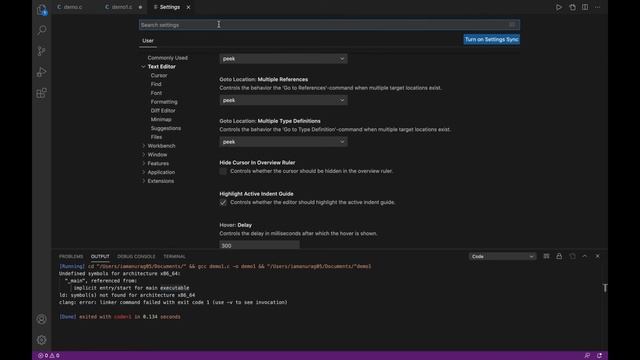640x360 pixels.
Task: Switch to the DEBUG CONSOLE tab
Action: [x=136, y=256]
